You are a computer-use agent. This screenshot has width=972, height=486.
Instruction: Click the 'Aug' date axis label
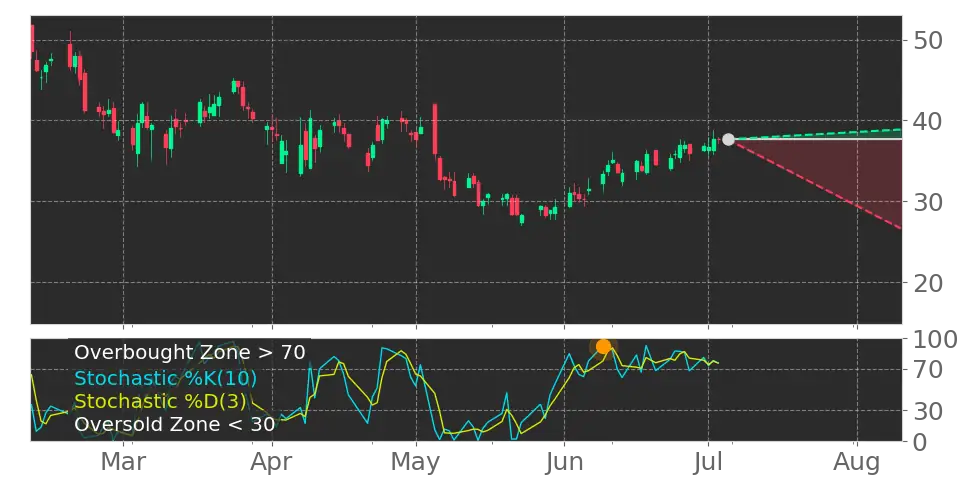click(x=857, y=462)
